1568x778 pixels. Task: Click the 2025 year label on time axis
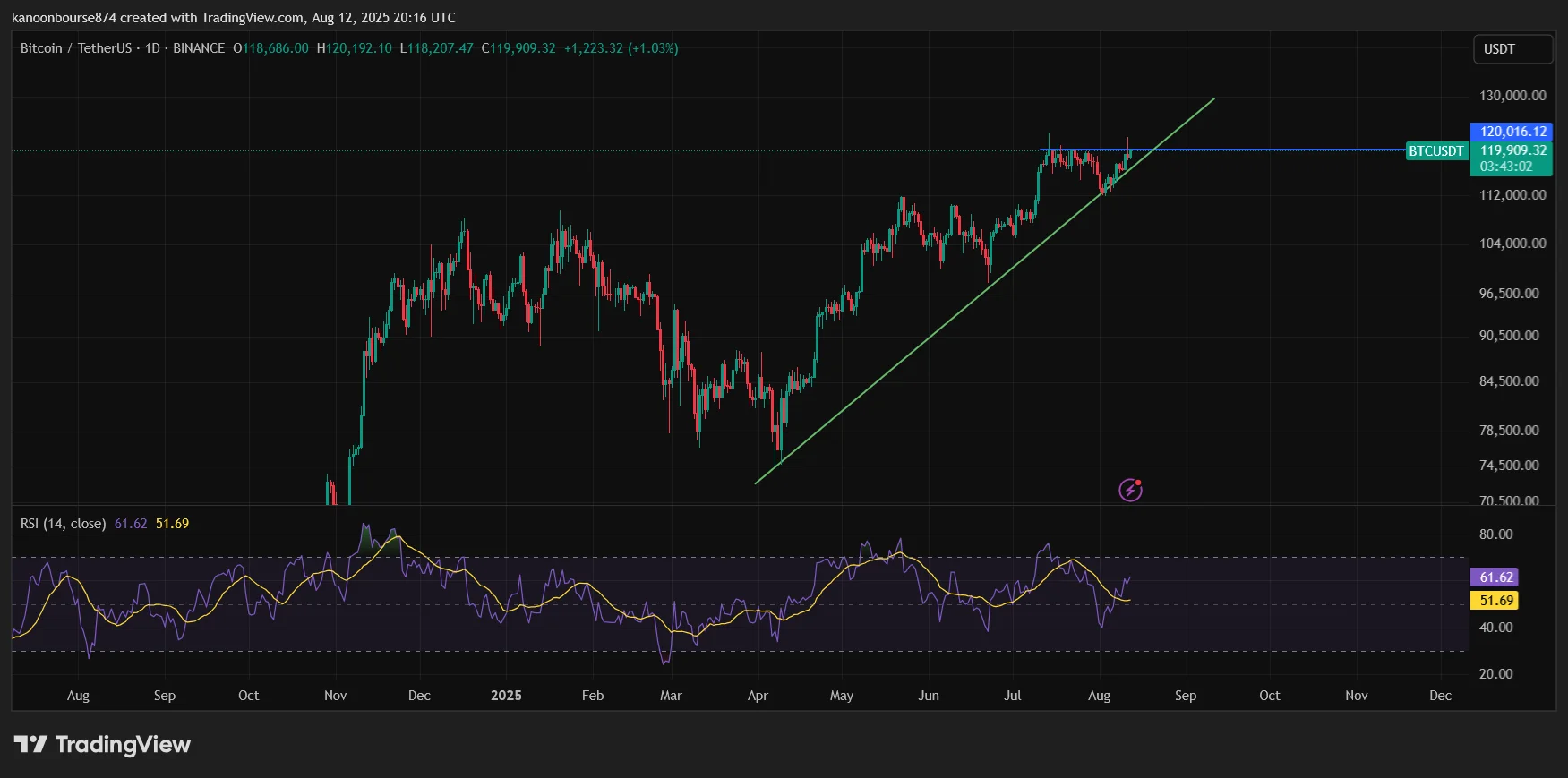click(x=506, y=696)
